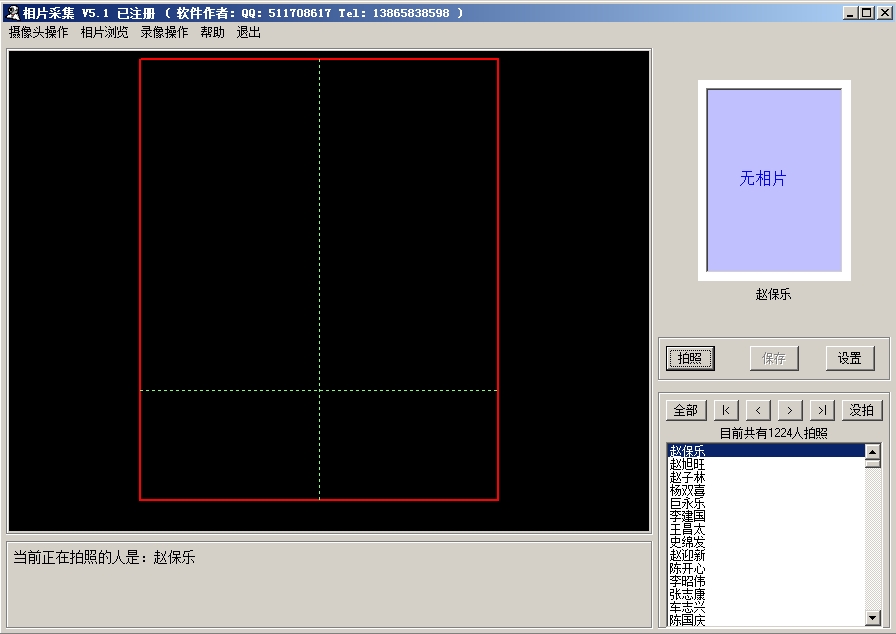
Task: Jump to the first person (|< icon)
Action: tap(726, 410)
